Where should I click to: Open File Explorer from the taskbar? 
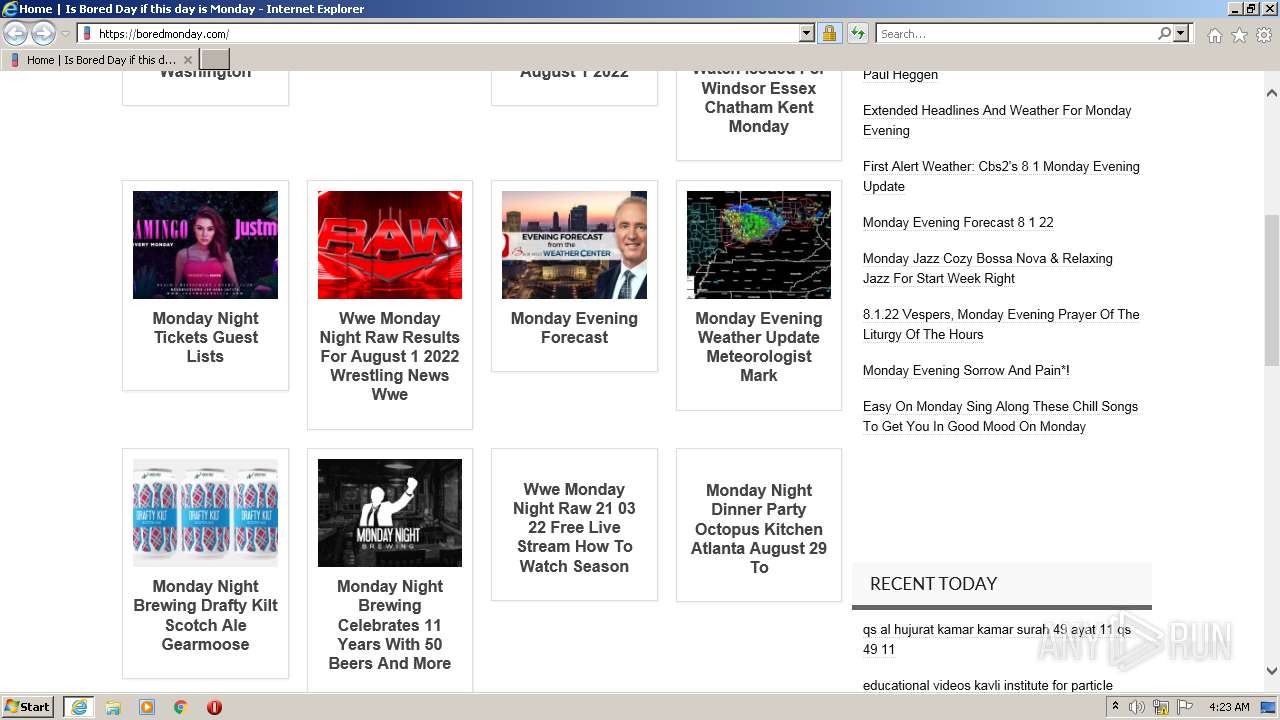(x=113, y=707)
